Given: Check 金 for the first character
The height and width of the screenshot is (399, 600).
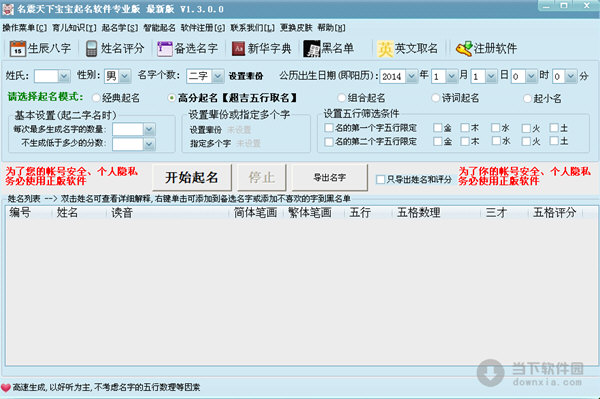Looking at the screenshot, I should point(438,128).
